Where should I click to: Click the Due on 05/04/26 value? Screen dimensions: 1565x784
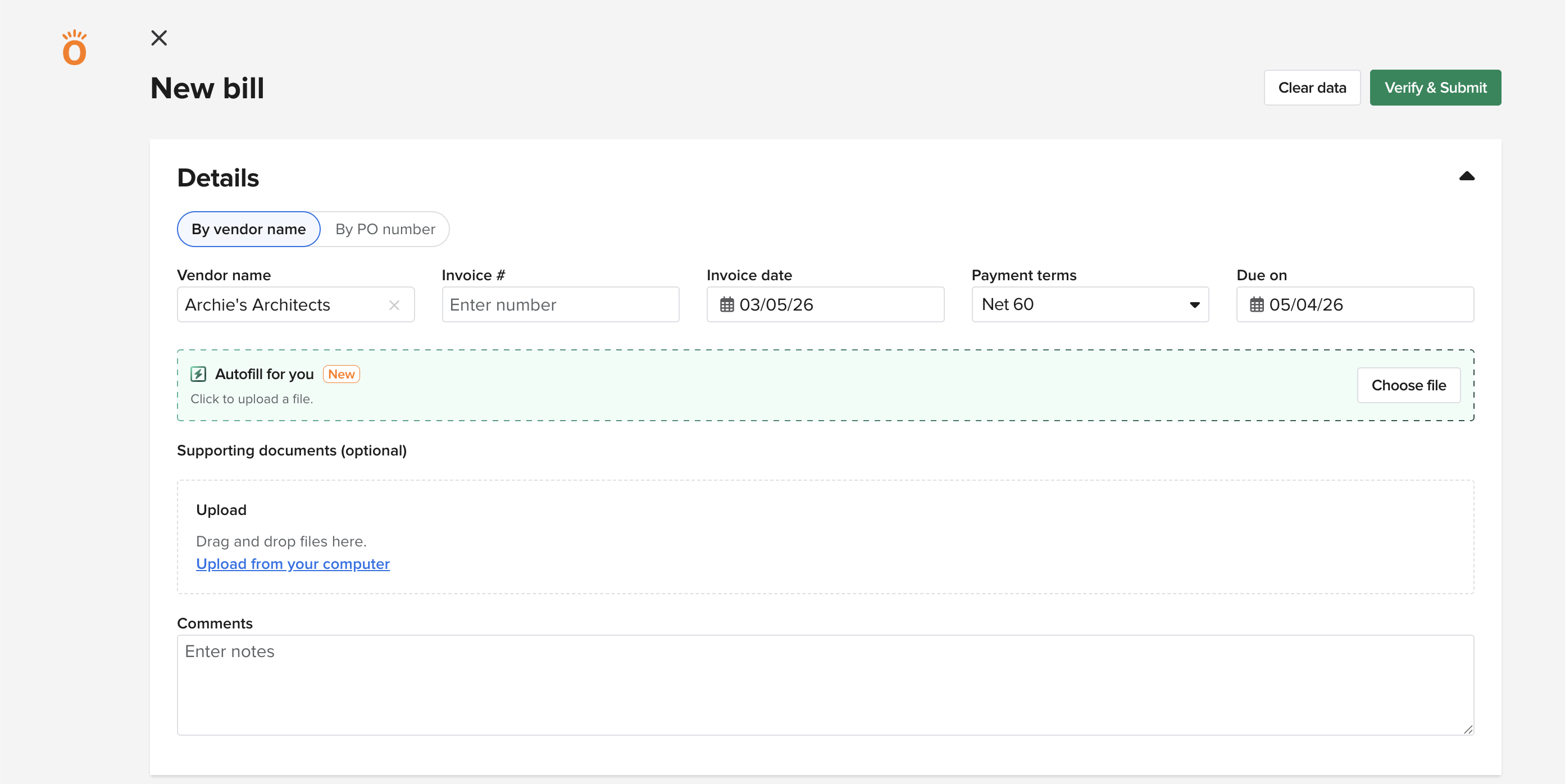tap(1305, 305)
